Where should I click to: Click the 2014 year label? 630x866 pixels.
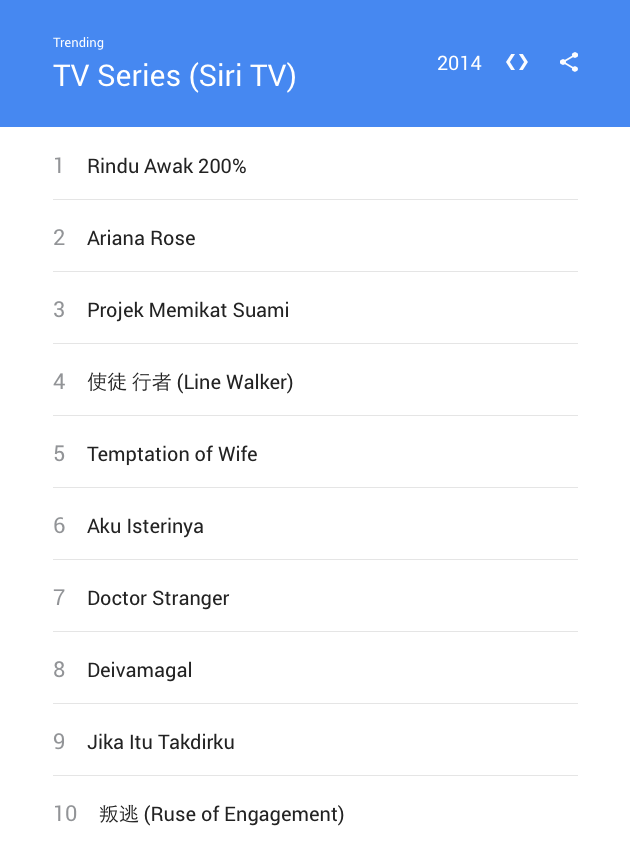click(459, 63)
